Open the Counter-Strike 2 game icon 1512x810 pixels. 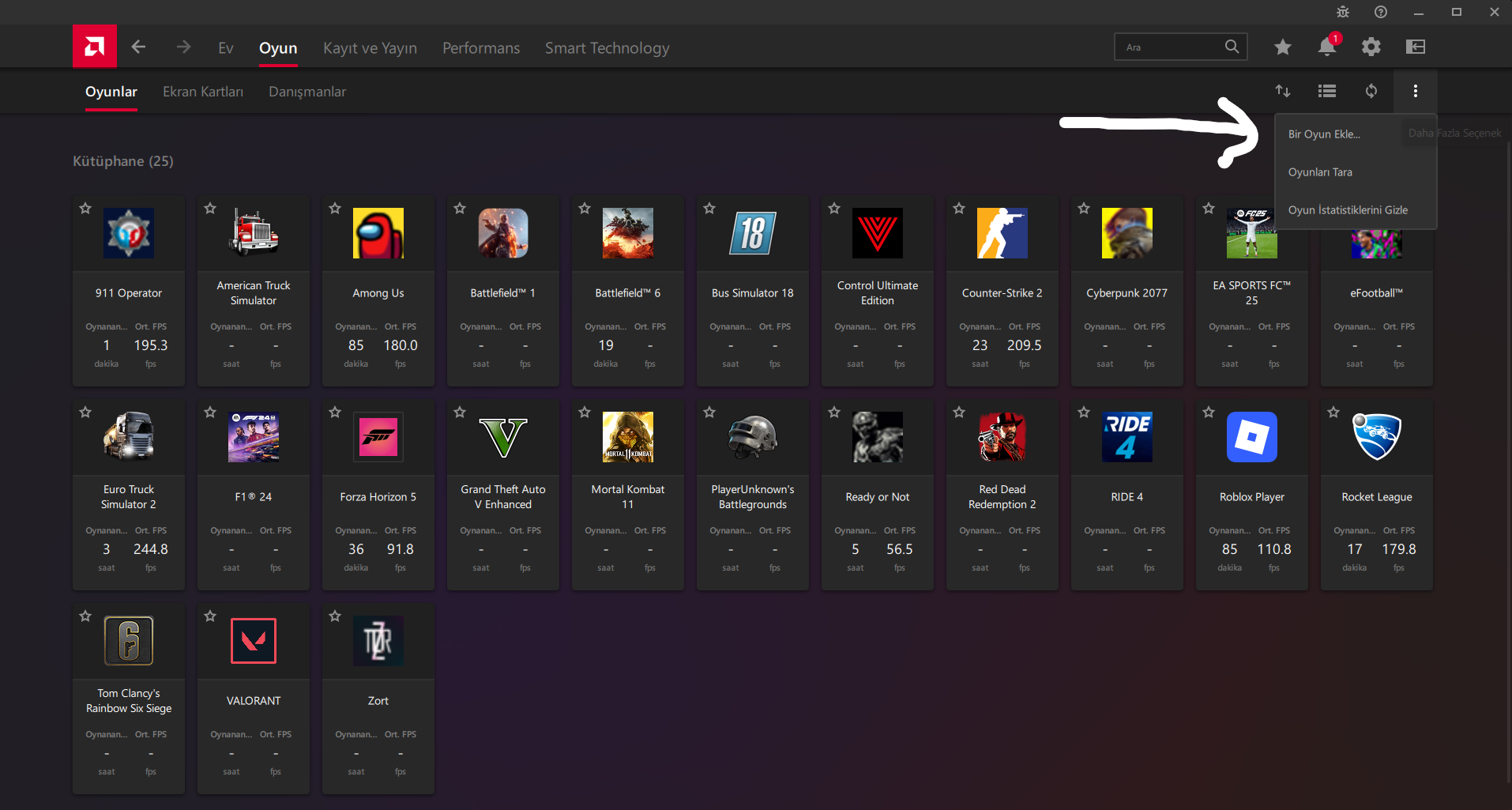[1002, 233]
